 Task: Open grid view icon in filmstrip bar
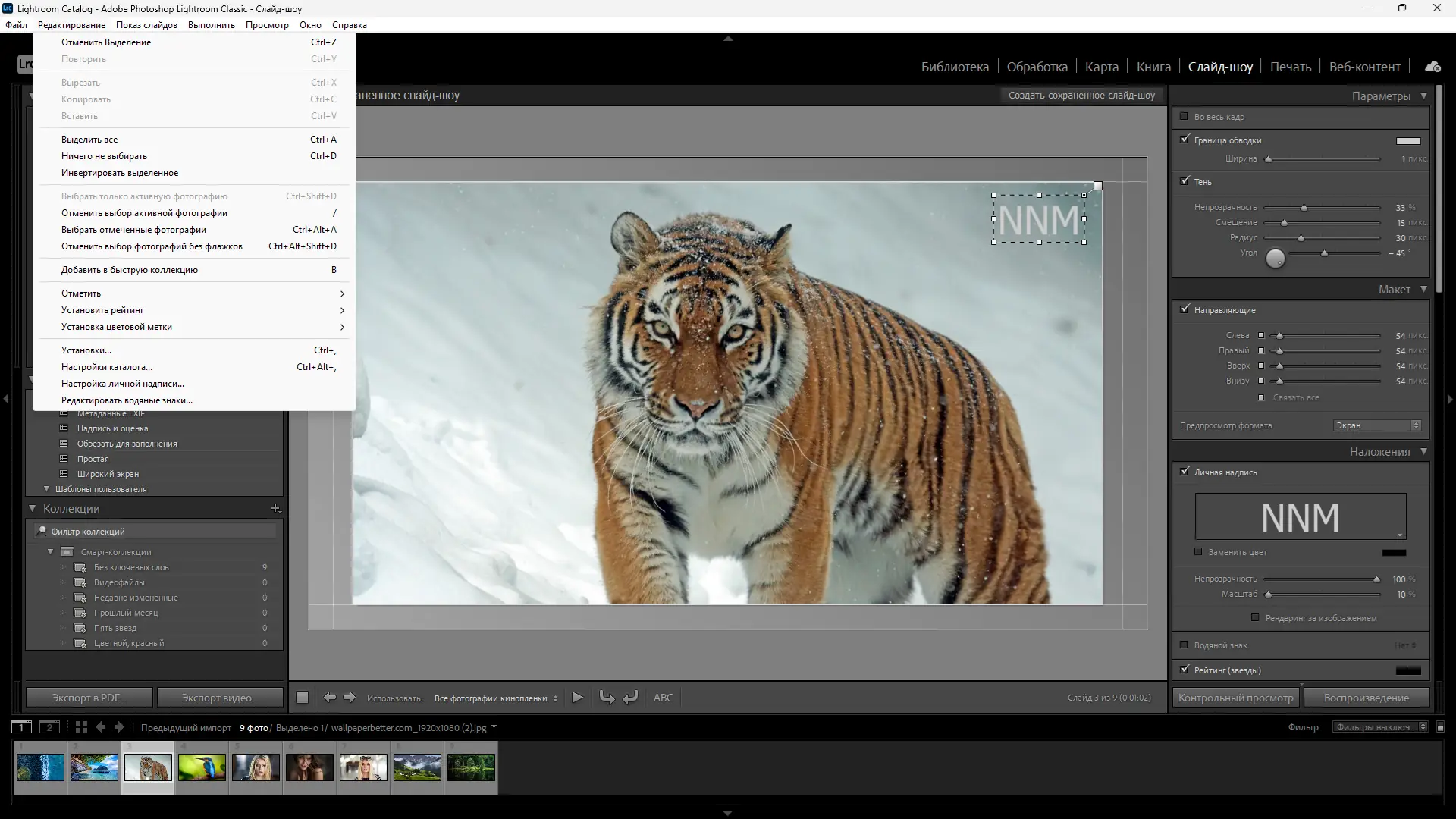81,727
